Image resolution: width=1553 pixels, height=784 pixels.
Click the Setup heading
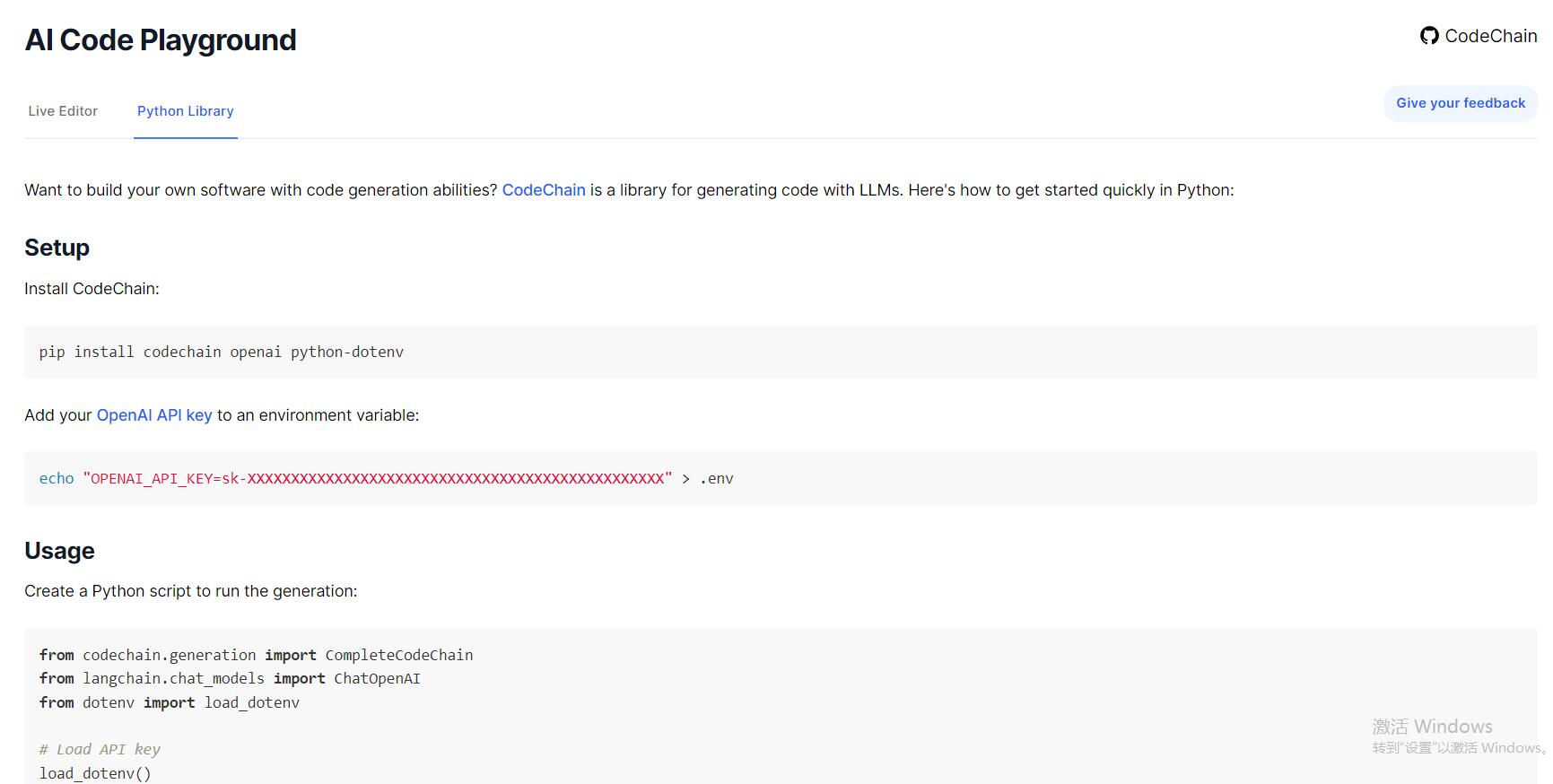tap(57, 248)
